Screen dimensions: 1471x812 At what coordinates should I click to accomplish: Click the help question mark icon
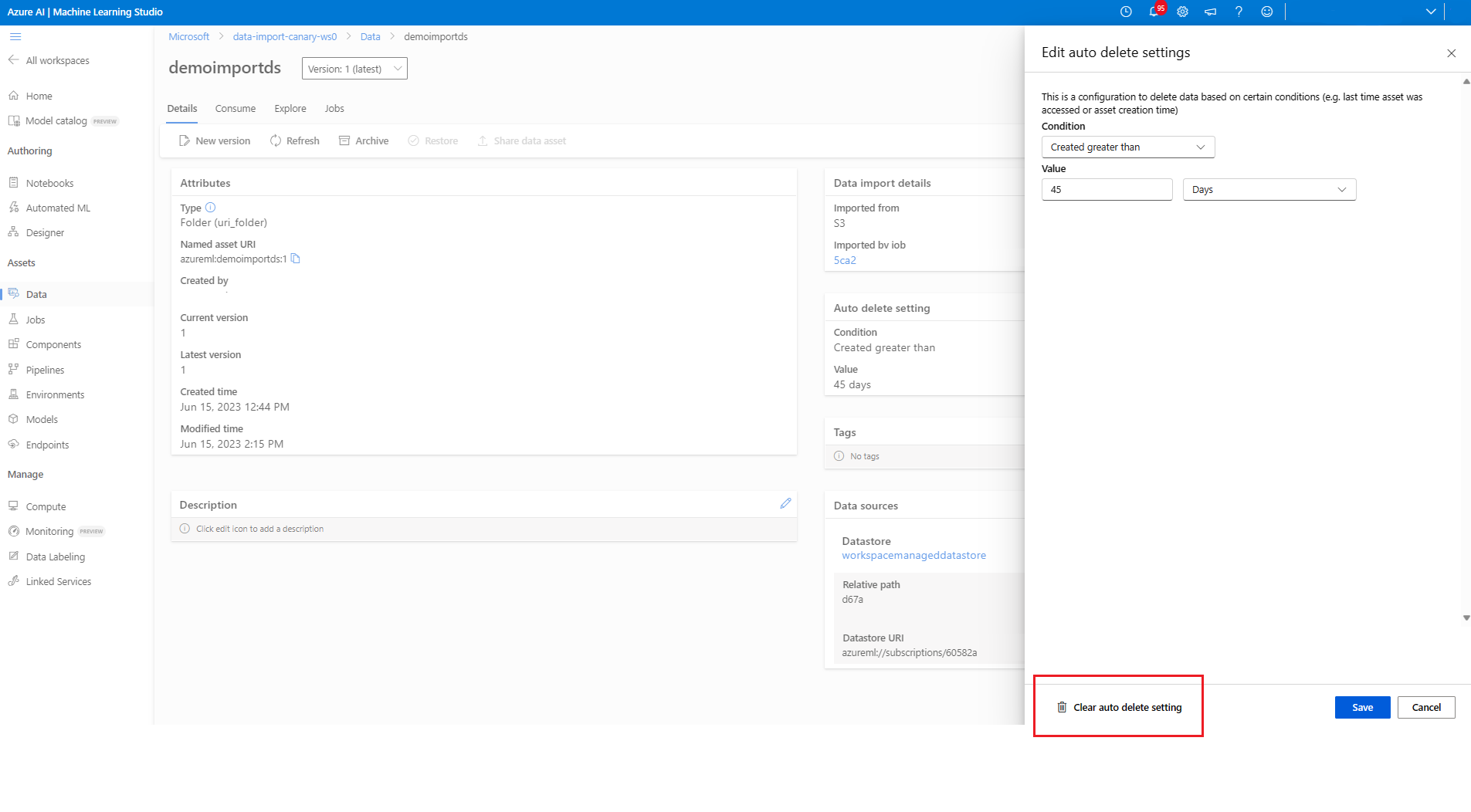(x=1239, y=12)
